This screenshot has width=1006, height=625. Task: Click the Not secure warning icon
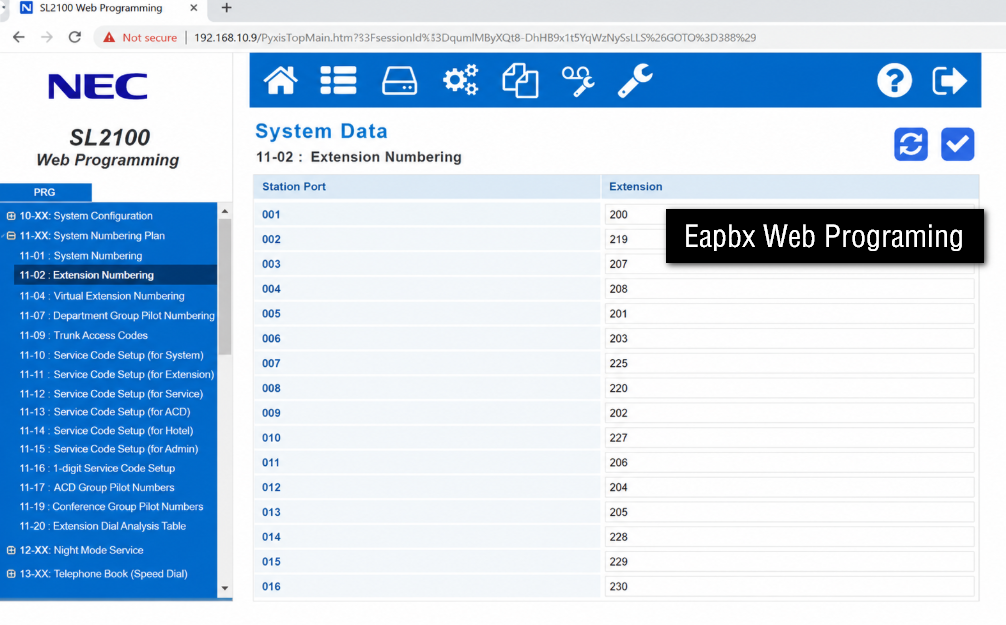(109, 37)
